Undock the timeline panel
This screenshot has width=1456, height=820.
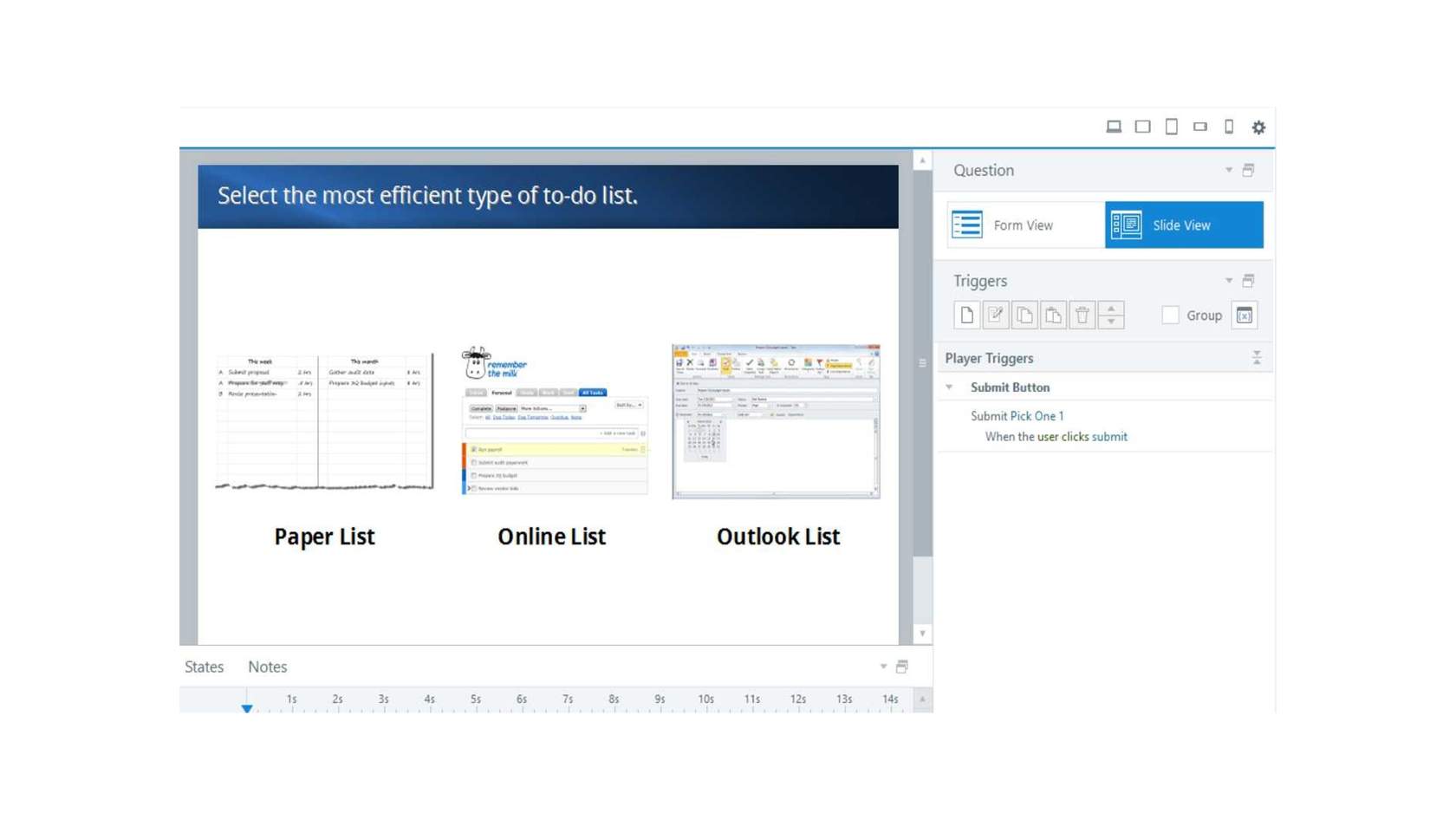[x=902, y=667]
